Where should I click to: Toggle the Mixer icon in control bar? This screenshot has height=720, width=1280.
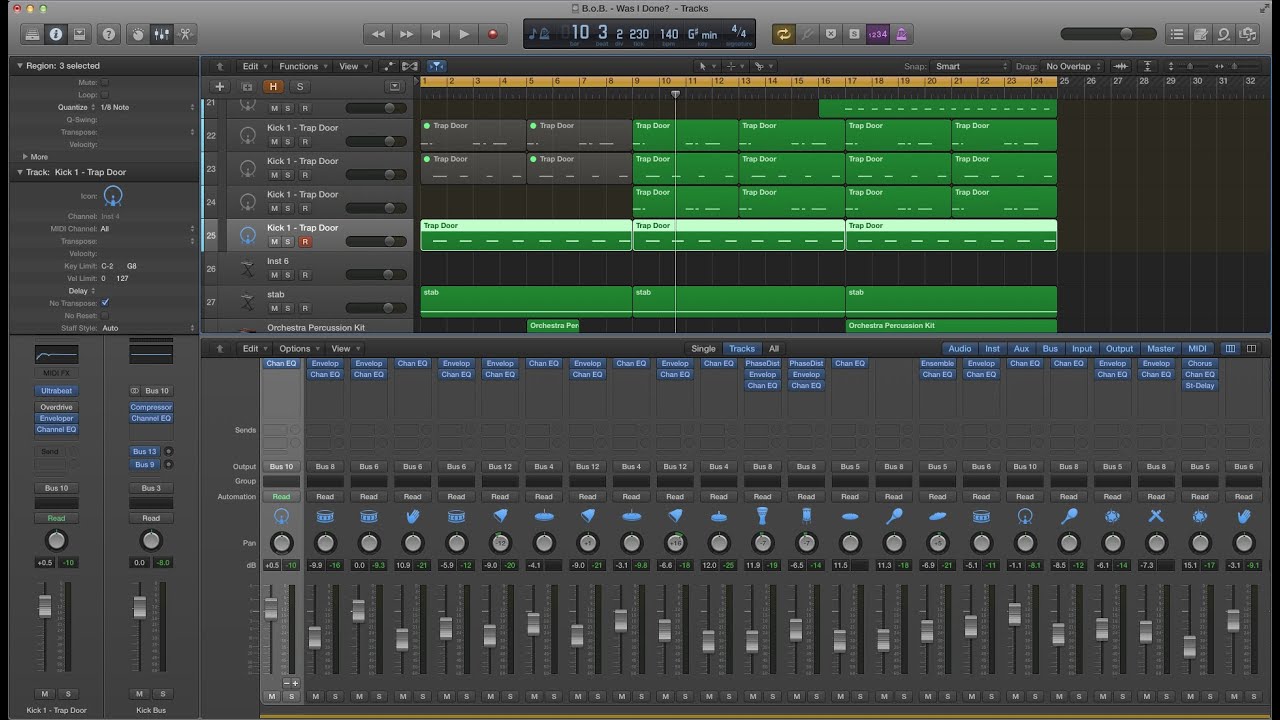[162, 34]
